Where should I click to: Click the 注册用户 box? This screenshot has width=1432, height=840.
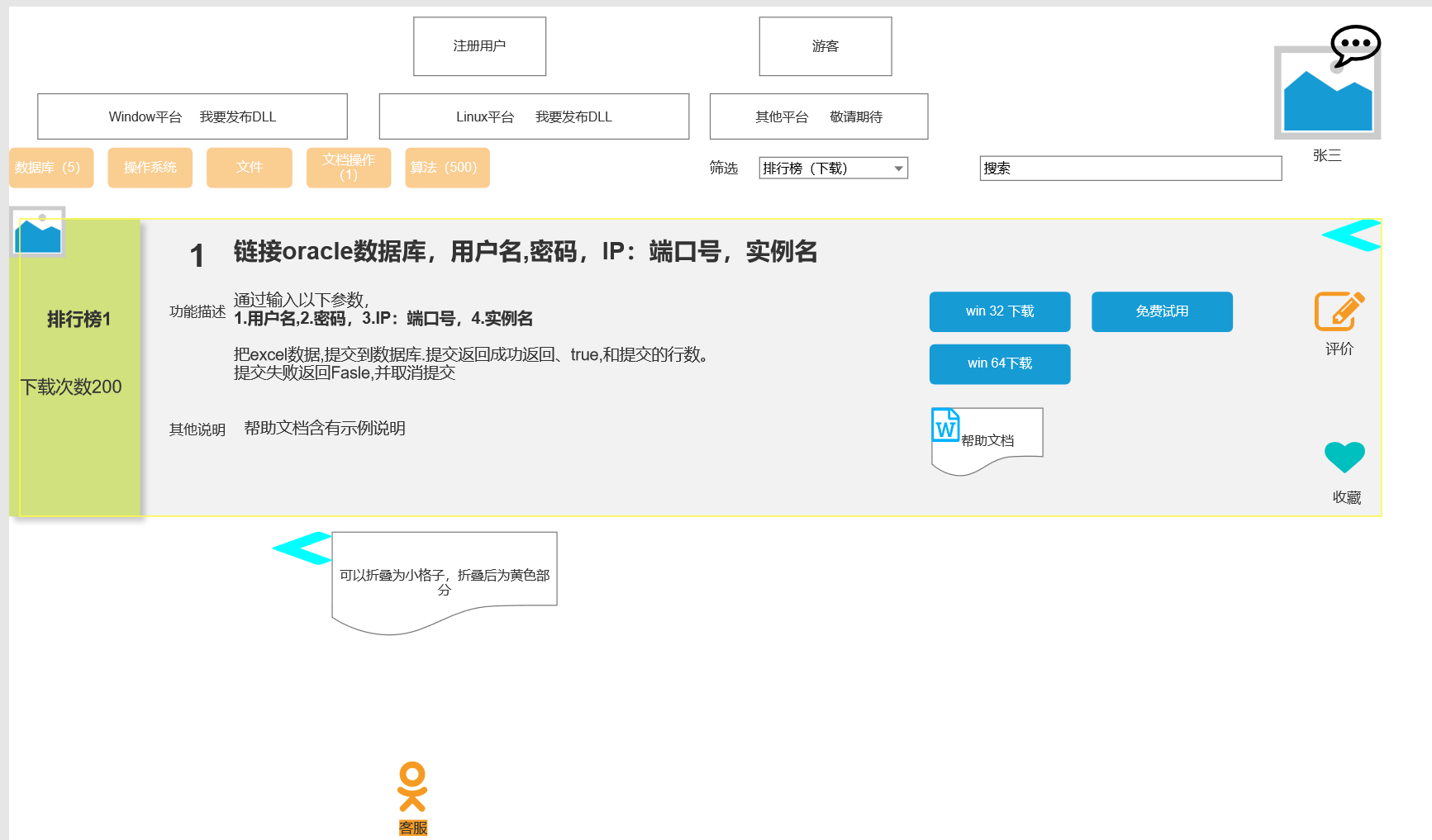click(479, 46)
